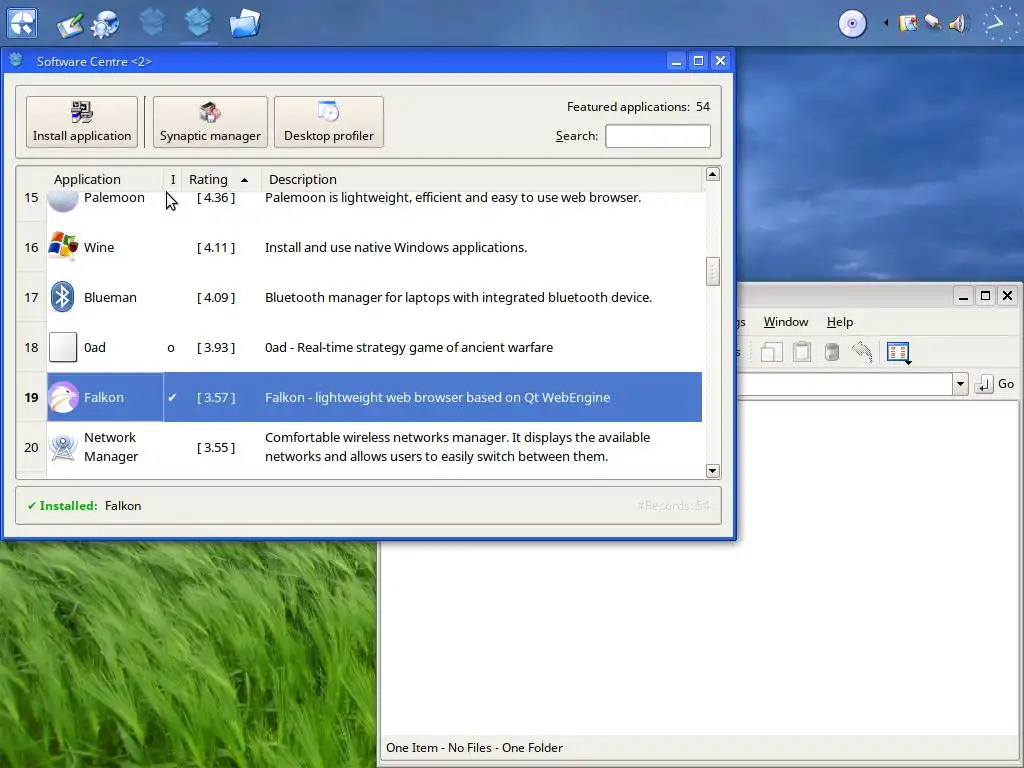Click the Install application button

pyautogui.click(x=82, y=122)
